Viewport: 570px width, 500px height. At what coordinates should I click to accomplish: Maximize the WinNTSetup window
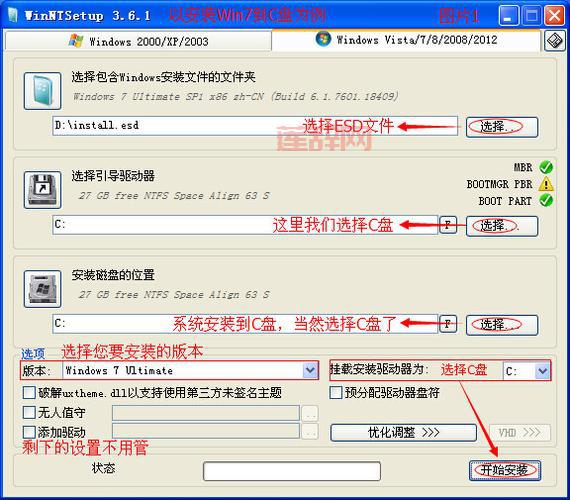tap(531, 16)
